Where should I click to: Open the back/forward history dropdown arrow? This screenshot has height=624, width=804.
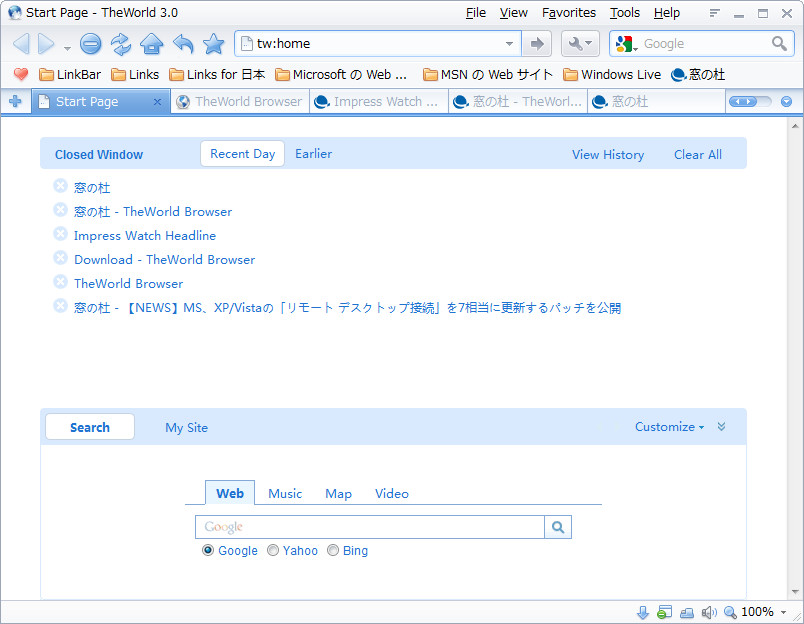(x=67, y=49)
